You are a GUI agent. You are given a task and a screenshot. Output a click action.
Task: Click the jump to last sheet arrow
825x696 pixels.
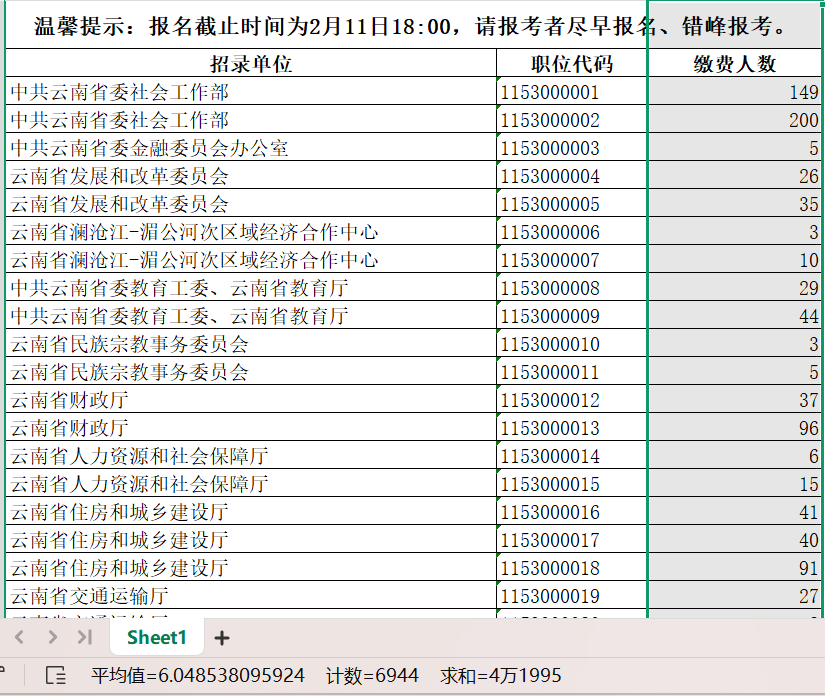point(84,638)
